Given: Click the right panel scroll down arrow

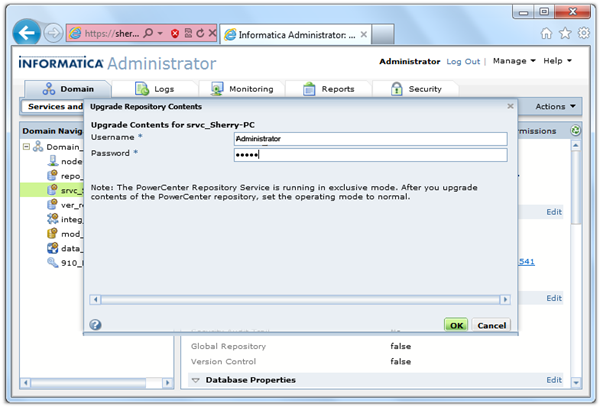Looking at the screenshot, I should [x=576, y=383].
